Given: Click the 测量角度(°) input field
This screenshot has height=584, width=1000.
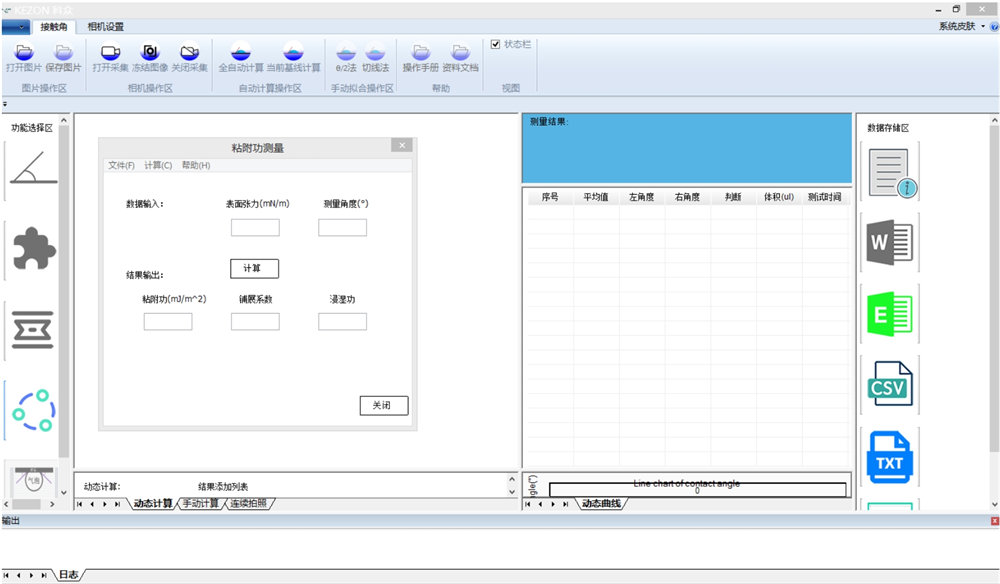Looking at the screenshot, I should pos(342,228).
